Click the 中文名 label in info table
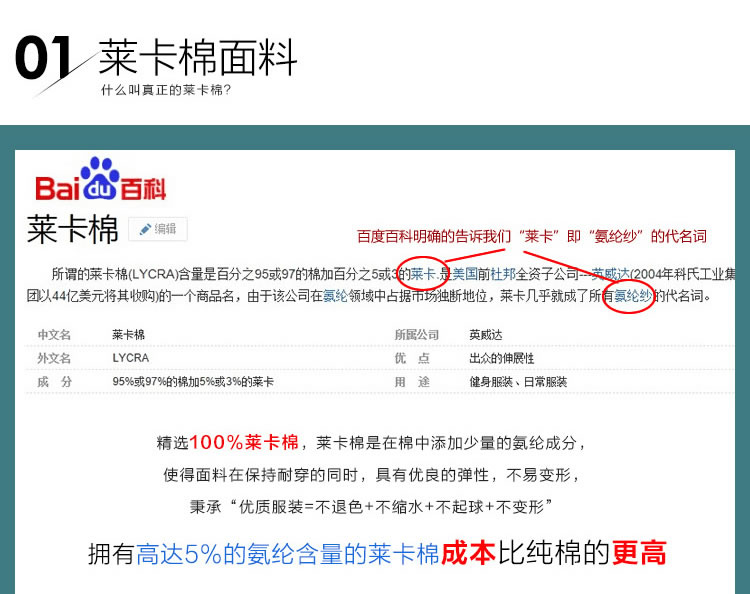750x594 pixels. click(54, 335)
